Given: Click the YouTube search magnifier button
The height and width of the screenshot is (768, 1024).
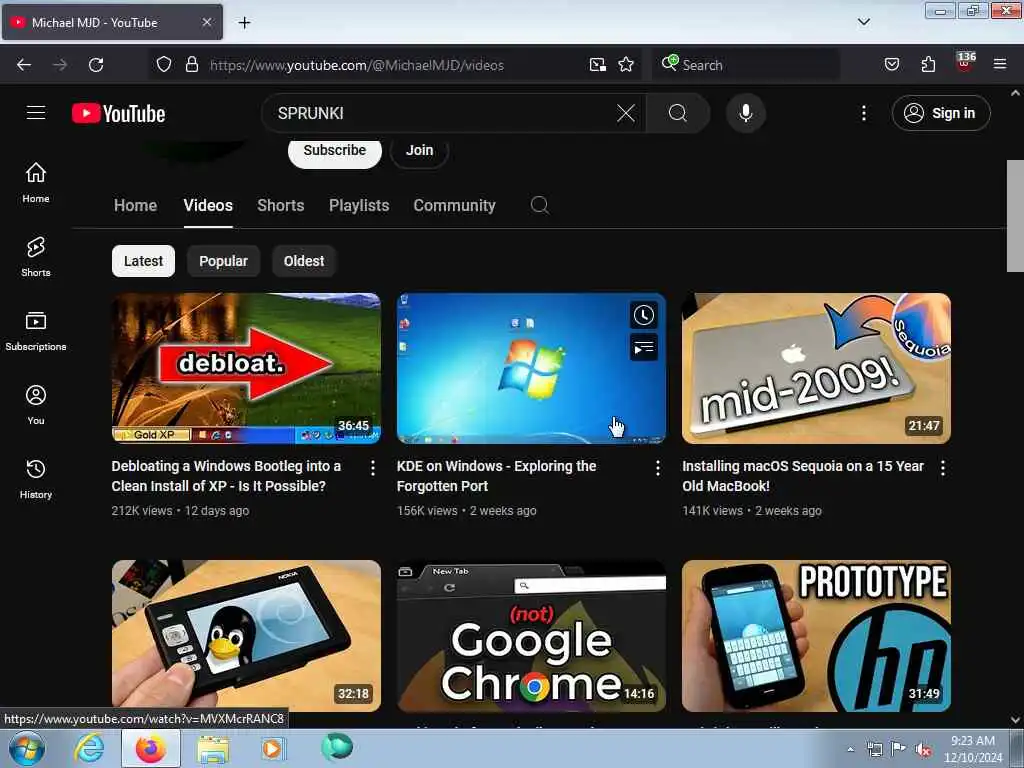Looking at the screenshot, I should [677, 113].
